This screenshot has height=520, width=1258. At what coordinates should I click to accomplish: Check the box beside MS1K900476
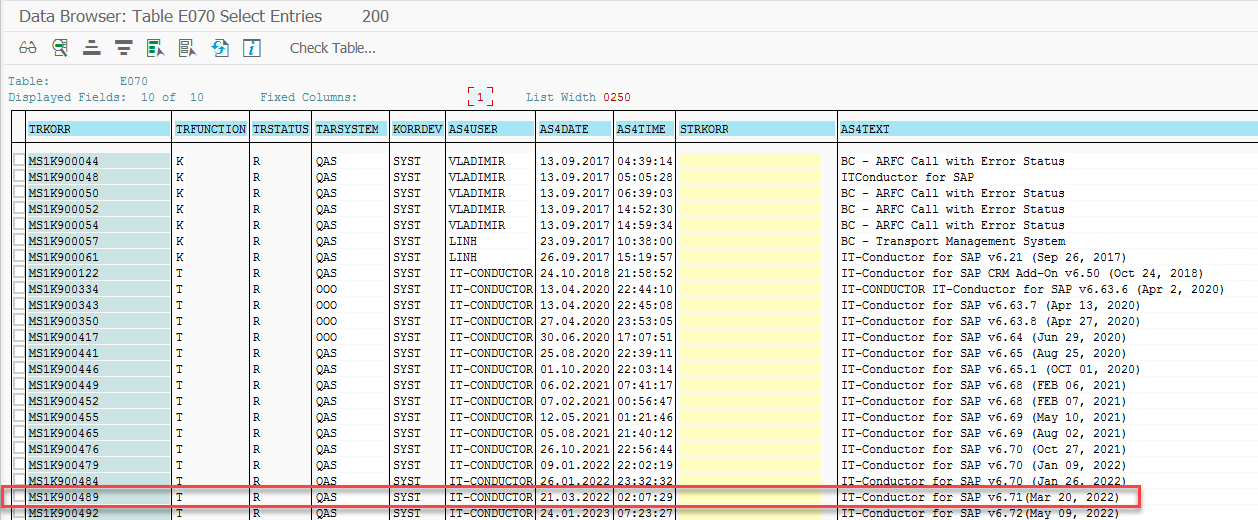point(19,449)
